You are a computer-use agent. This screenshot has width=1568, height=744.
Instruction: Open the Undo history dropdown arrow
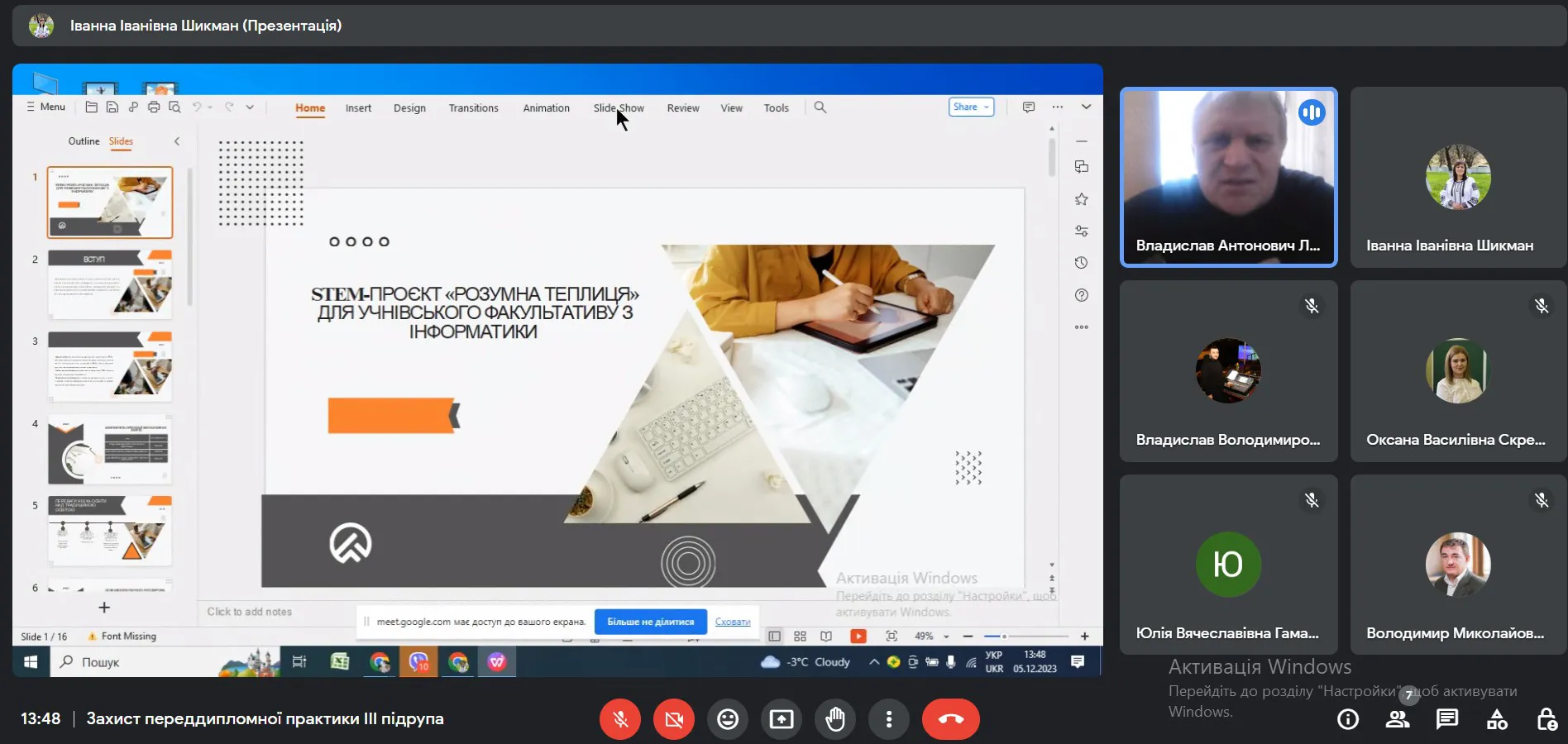pyautogui.click(x=210, y=107)
